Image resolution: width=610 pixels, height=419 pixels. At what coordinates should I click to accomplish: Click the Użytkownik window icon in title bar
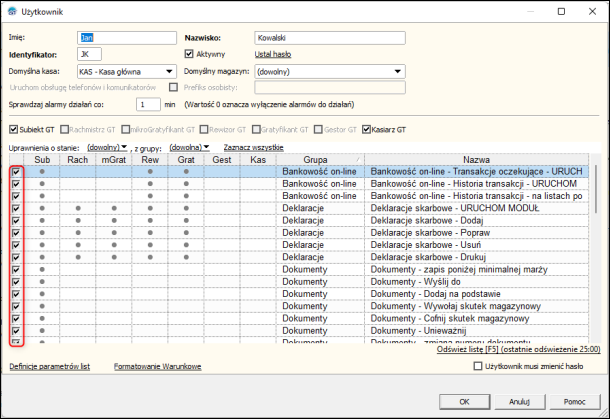point(12,11)
